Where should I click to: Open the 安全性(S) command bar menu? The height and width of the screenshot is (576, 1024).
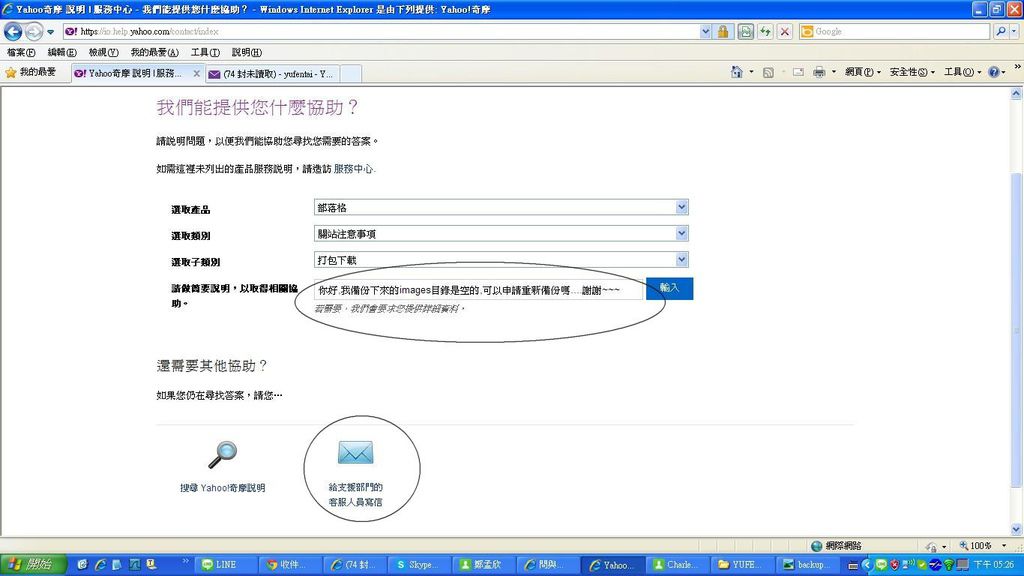click(x=912, y=72)
